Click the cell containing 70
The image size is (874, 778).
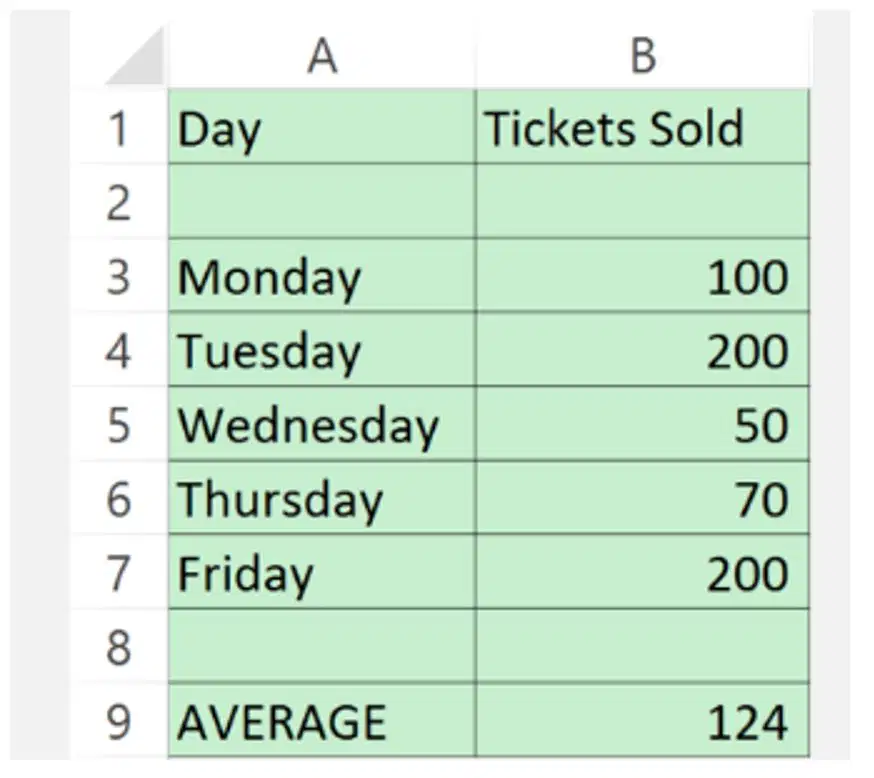click(x=643, y=498)
